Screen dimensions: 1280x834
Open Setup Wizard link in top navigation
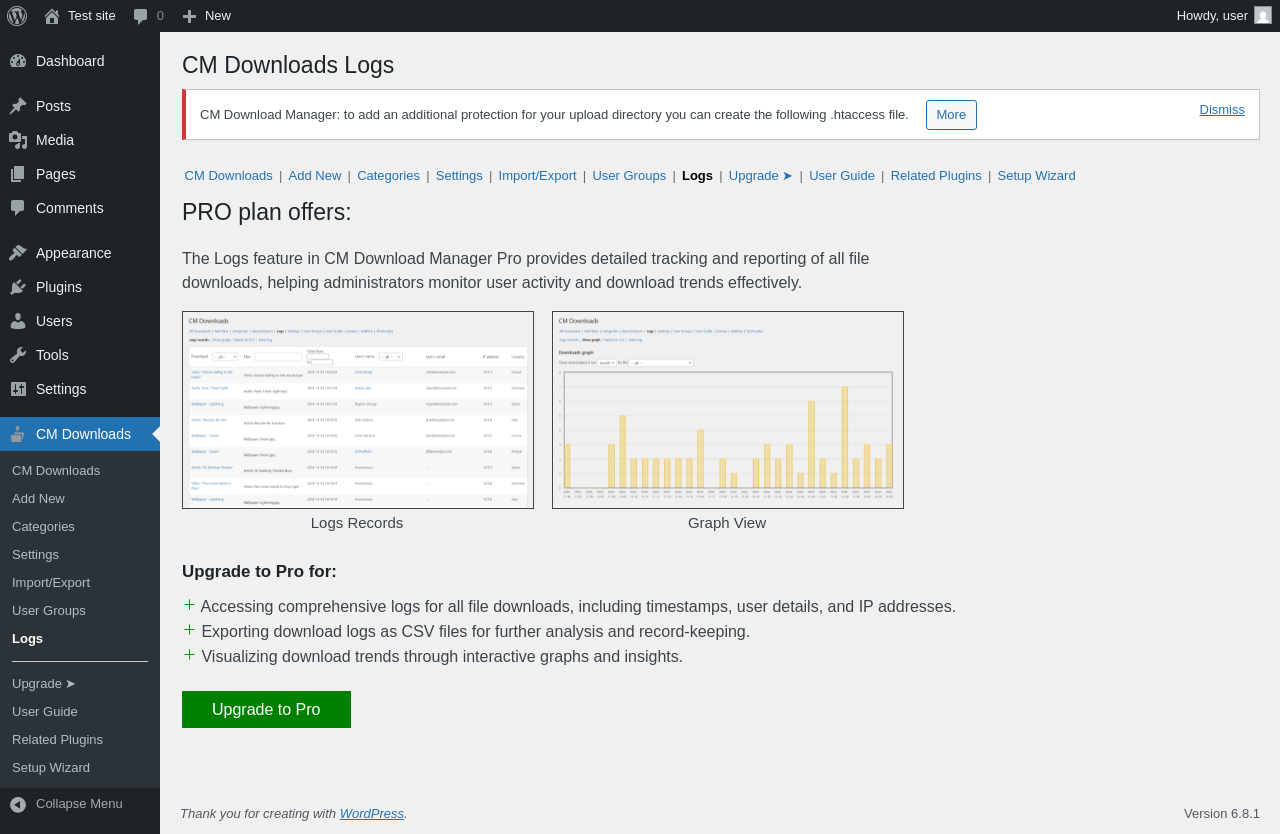pos(1036,175)
